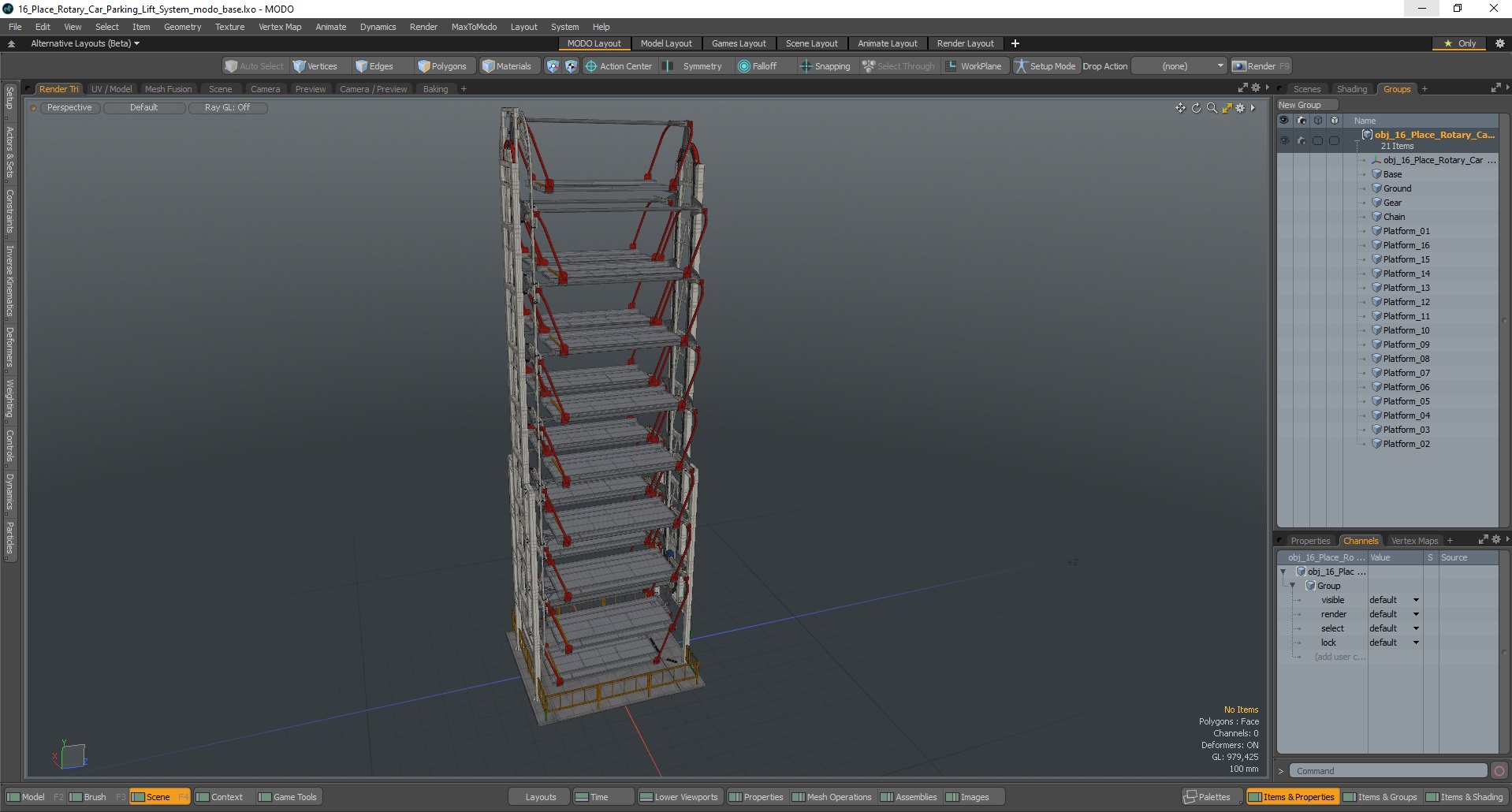Click the record button beside Command field

[x=1499, y=771]
